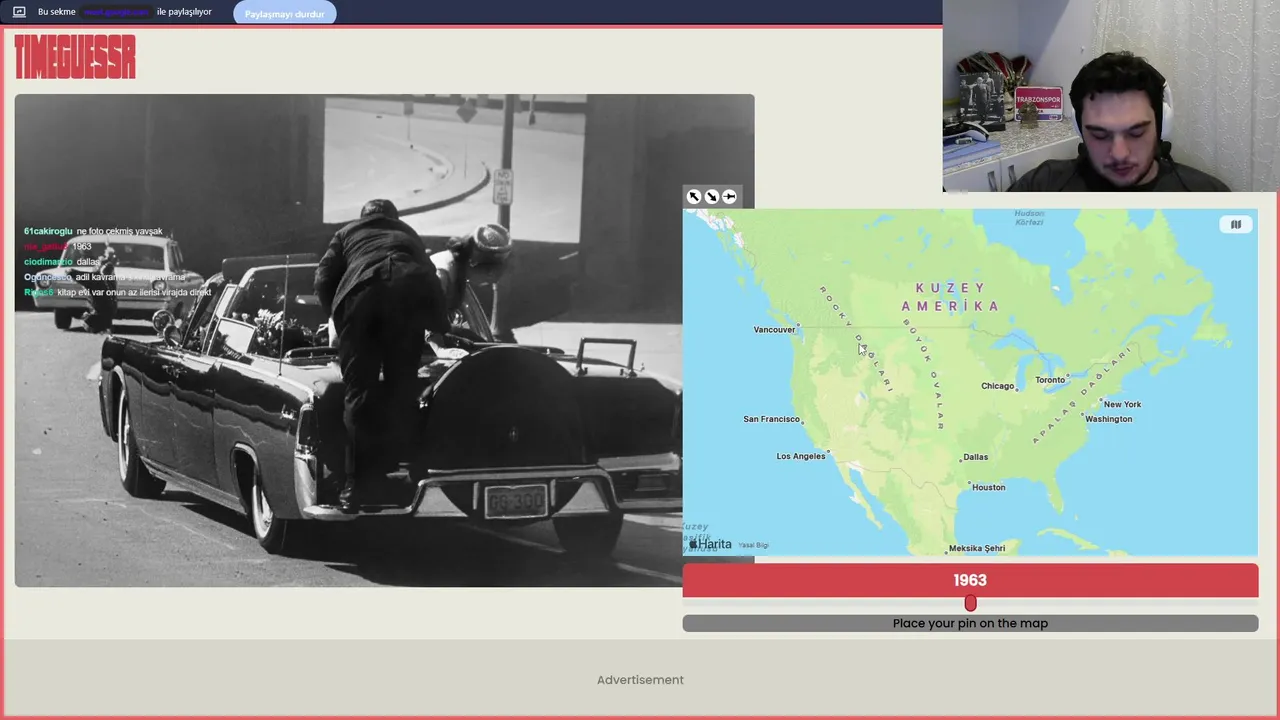Screen dimensions: 1280x720
Task: Click the 'Paylaşmayı durdur' button
Action: pyautogui.click(x=285, y=13)
